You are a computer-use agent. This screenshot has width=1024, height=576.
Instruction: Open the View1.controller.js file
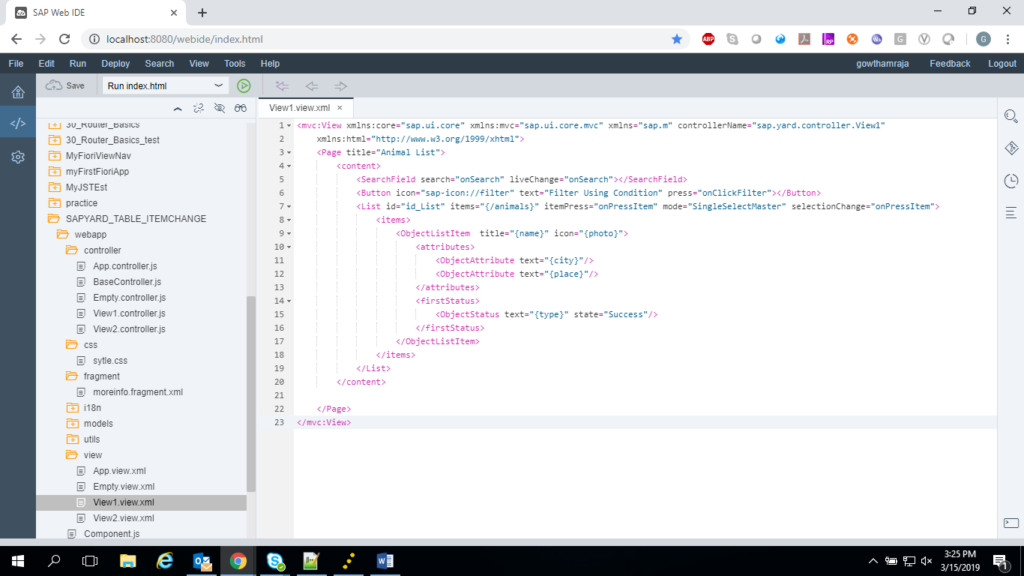(129, 313)
